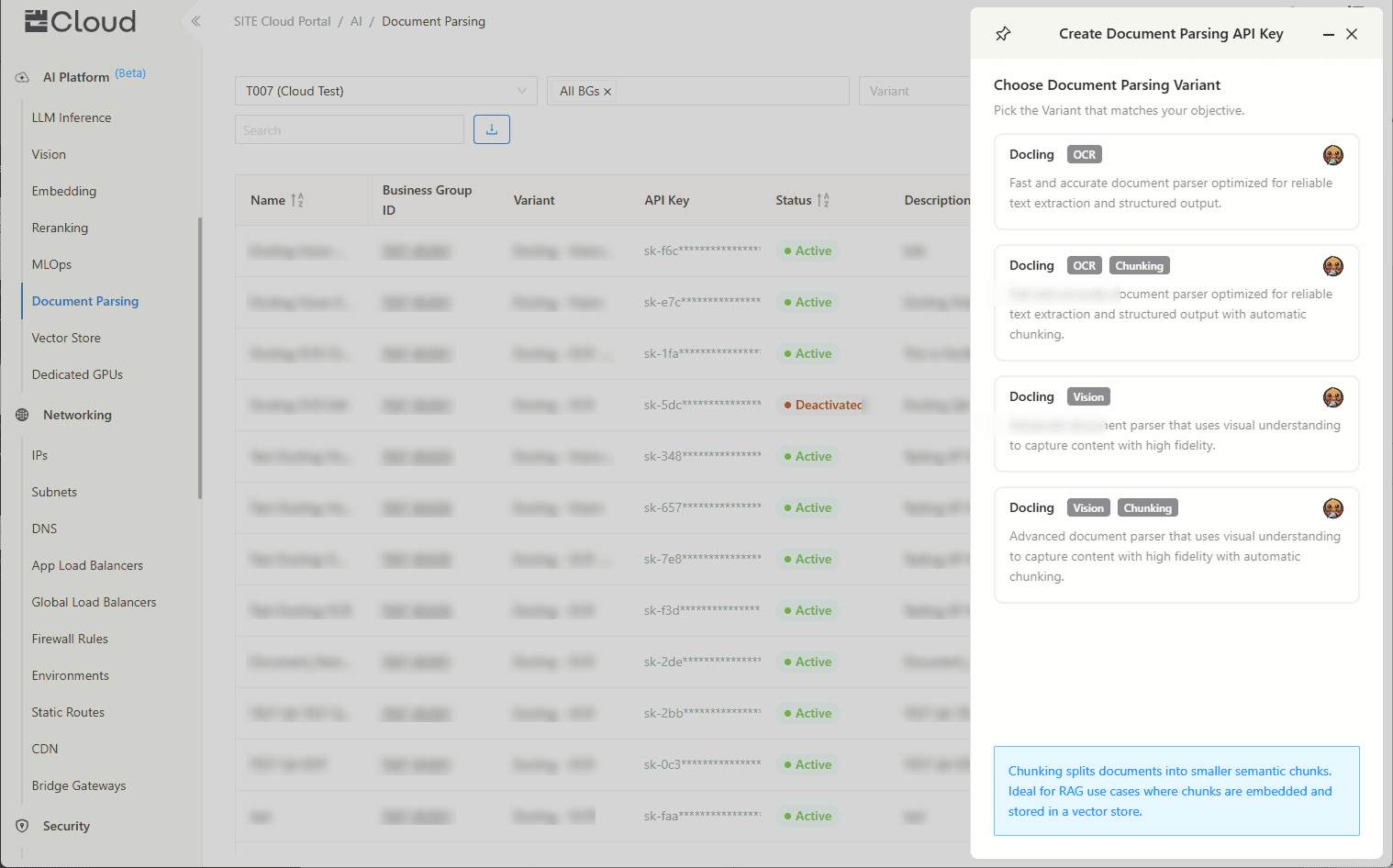Screen dimensions: 1393x868
Task: Pick the Docling Vision Chunking variant
Action: tap(1176, 544)
